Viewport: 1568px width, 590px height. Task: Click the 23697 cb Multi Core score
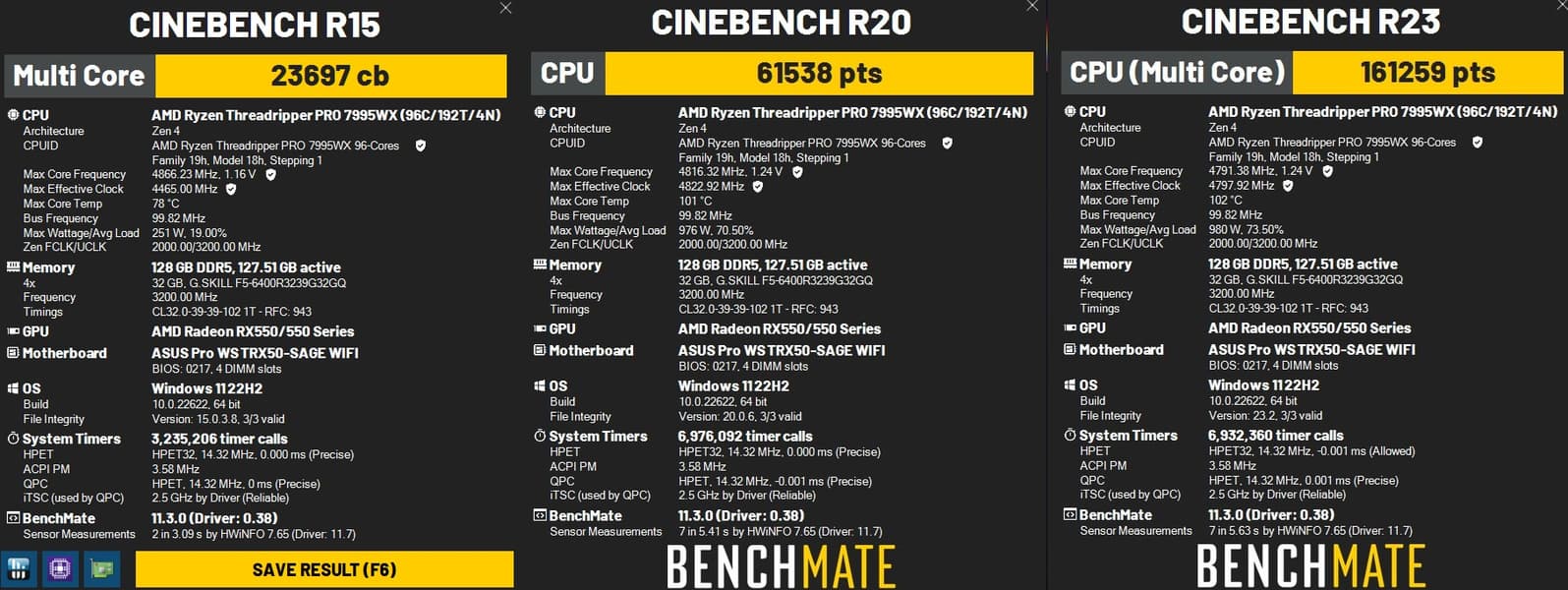330,76
